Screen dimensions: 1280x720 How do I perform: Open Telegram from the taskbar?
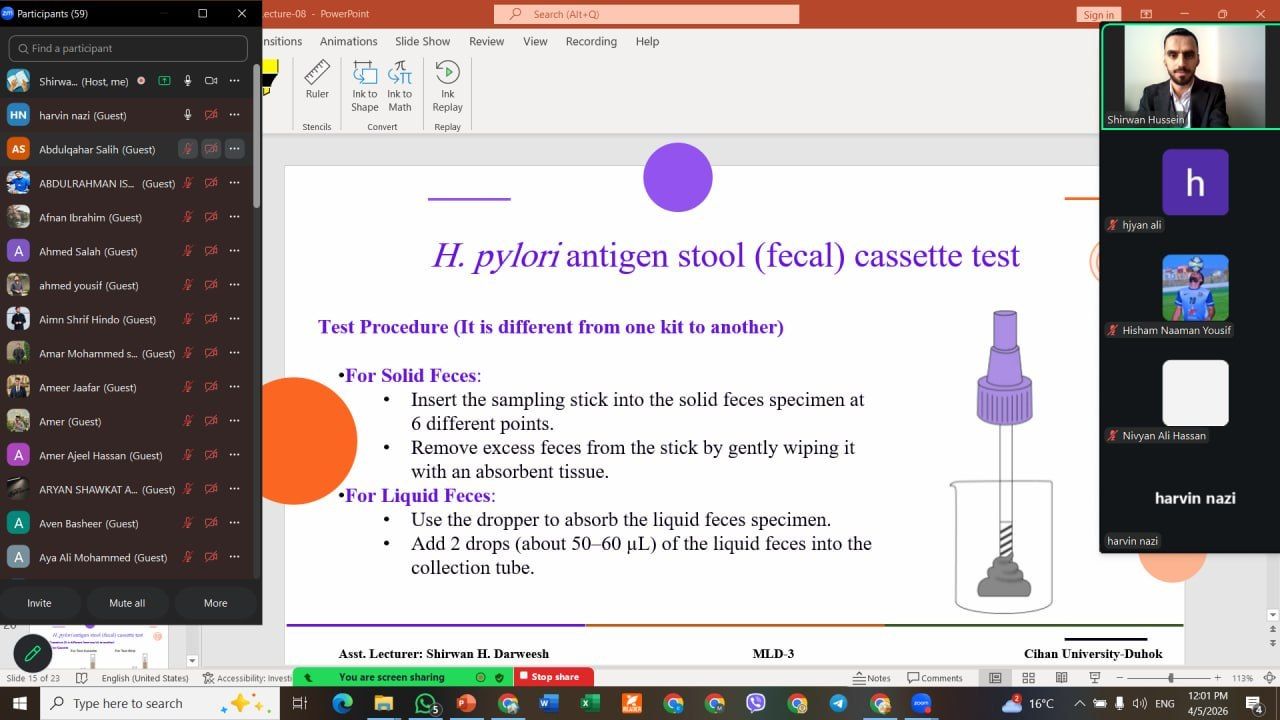click(x=838, y=703)
